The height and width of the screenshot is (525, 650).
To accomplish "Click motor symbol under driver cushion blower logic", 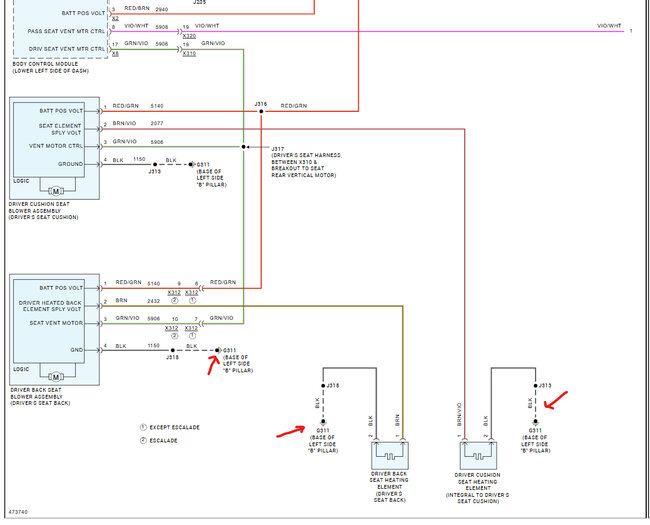I will (x=56, y=191).
